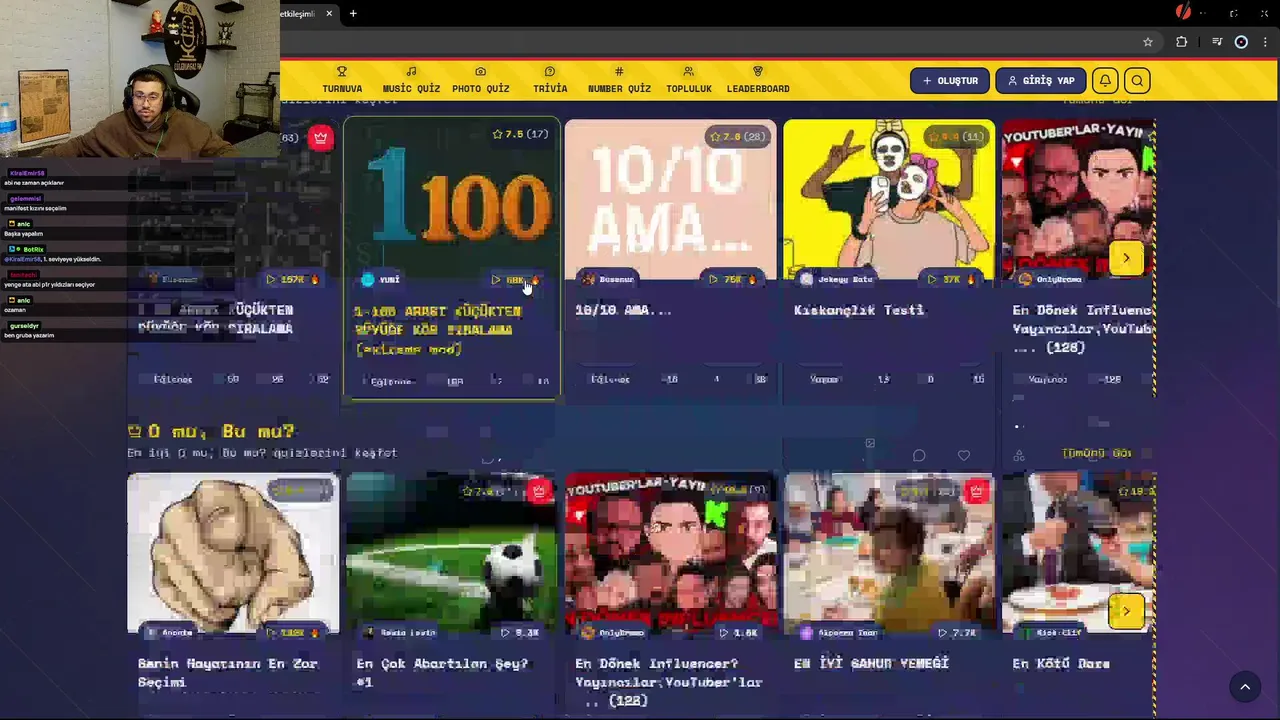The image size is (1280, 720).
Task: Click the Yuni author avatar on 1-100 card
Action: (368, 280)
